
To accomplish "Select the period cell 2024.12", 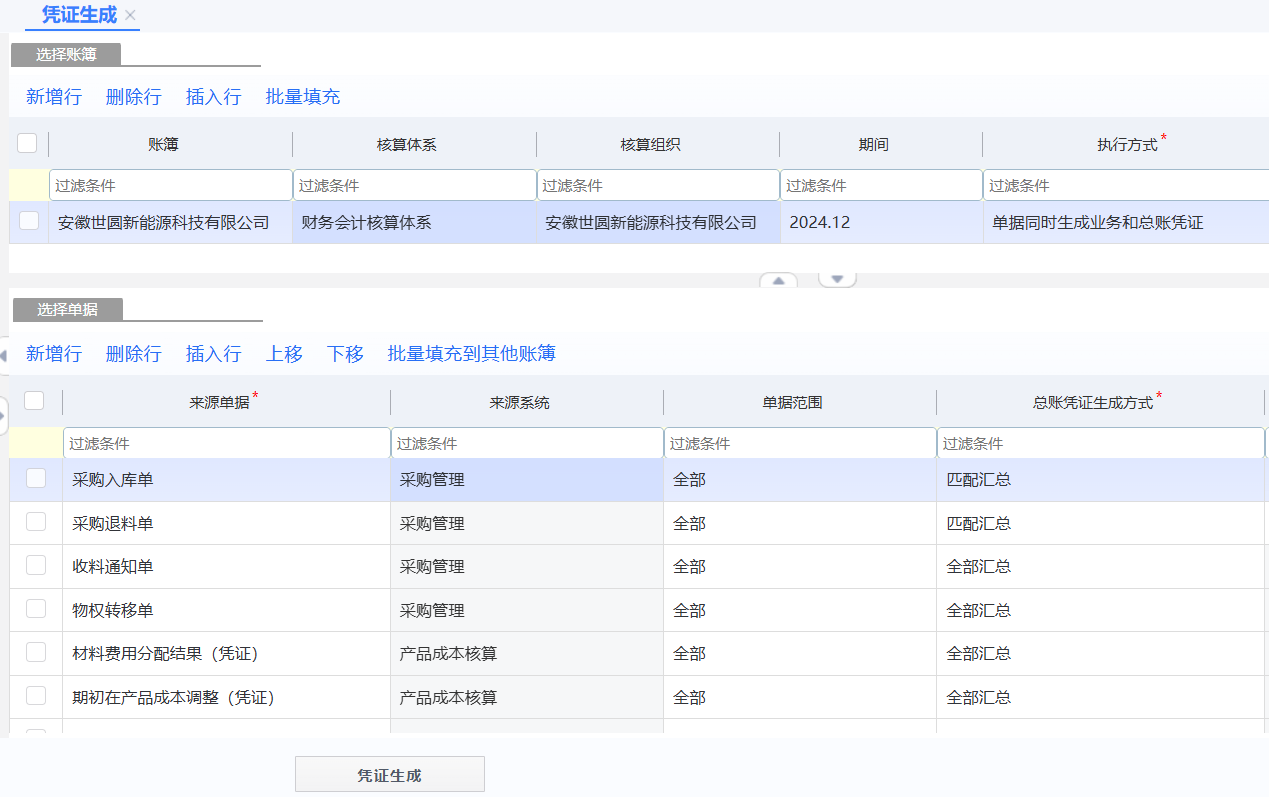I will click(882, 222).
